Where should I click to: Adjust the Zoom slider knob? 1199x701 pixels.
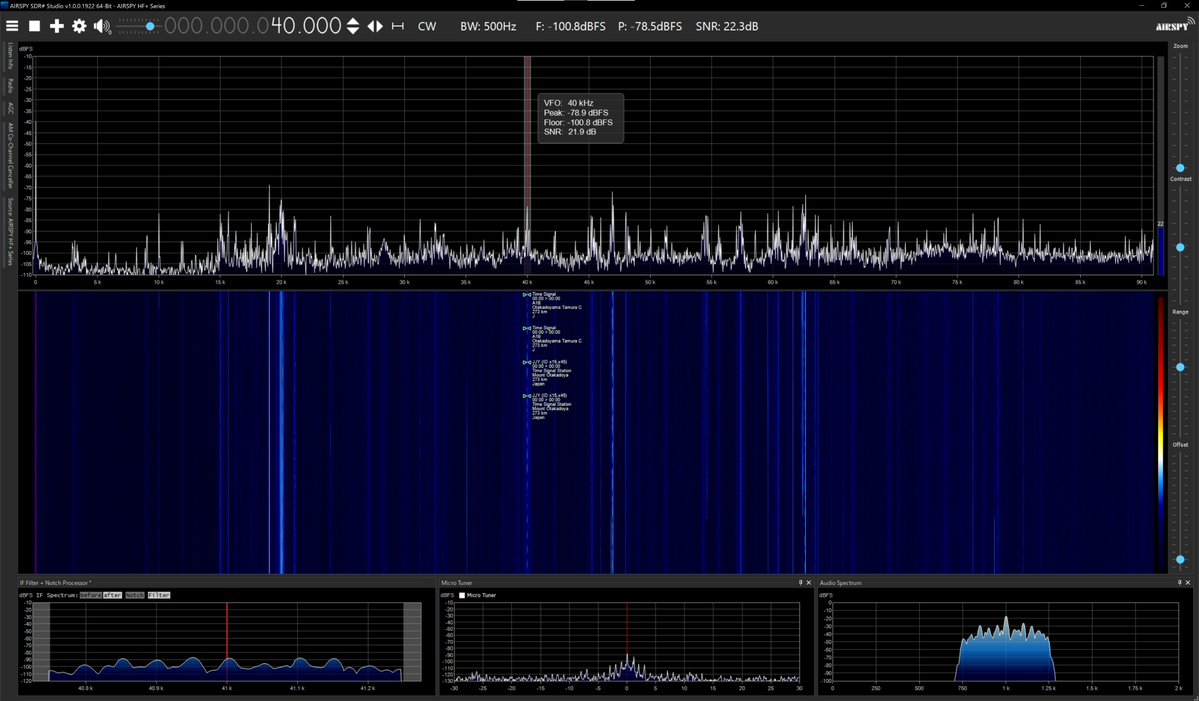(1180, 167)
